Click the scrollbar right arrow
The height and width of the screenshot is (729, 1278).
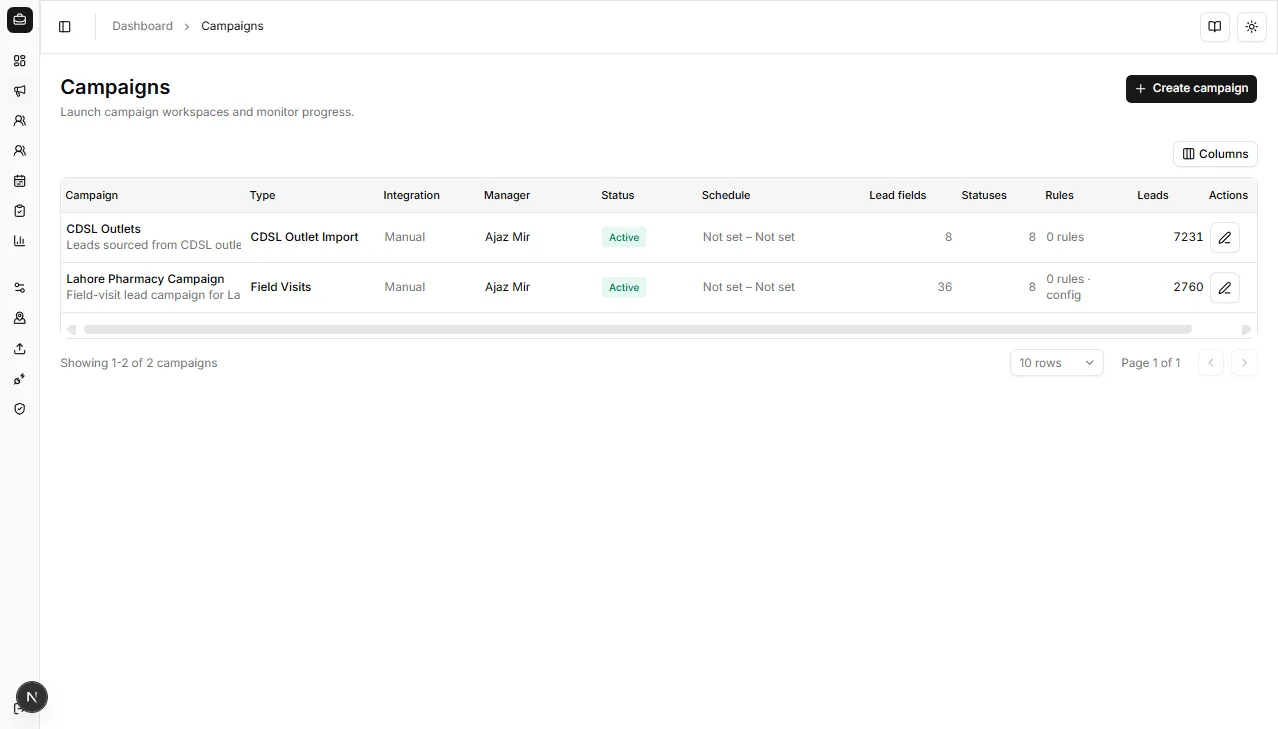point(1246,329)
